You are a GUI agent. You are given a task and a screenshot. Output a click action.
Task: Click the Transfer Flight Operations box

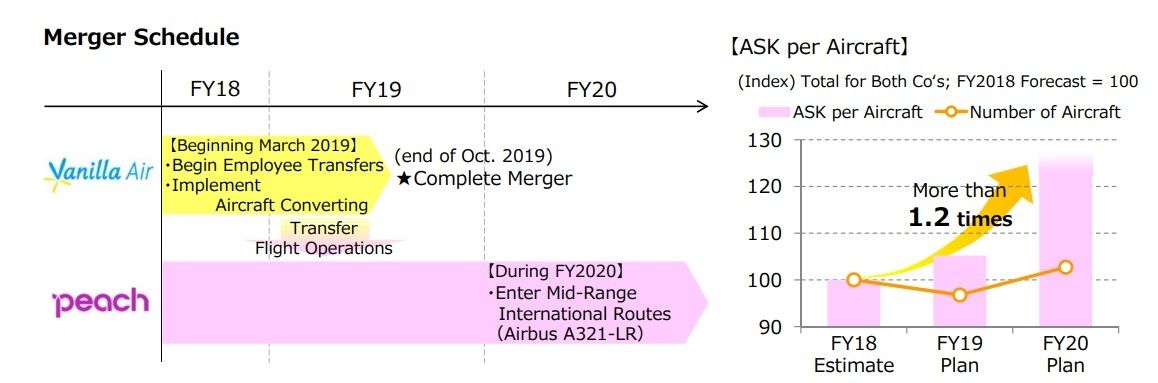coord(324,238)
